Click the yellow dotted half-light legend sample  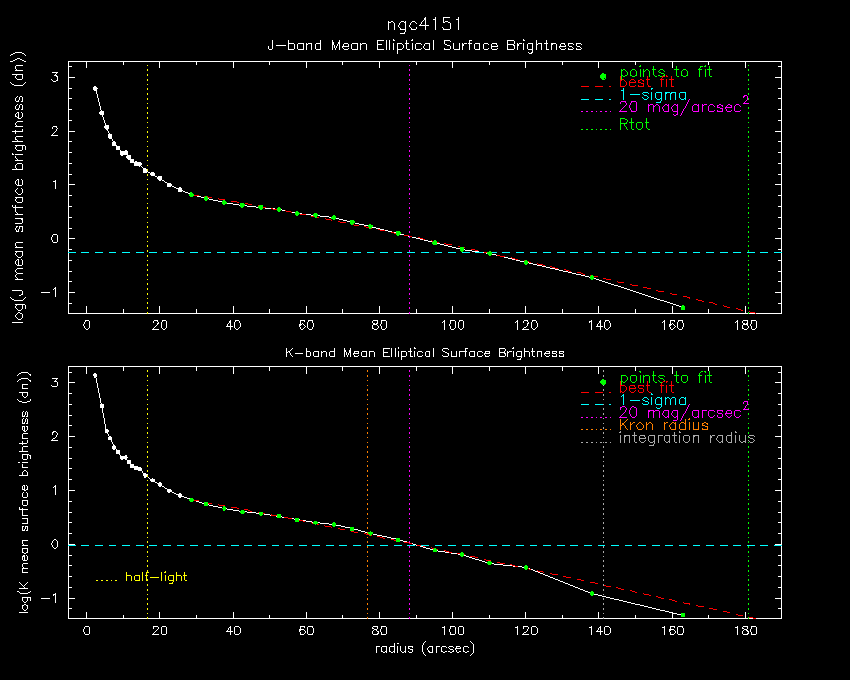pos(106,578)
